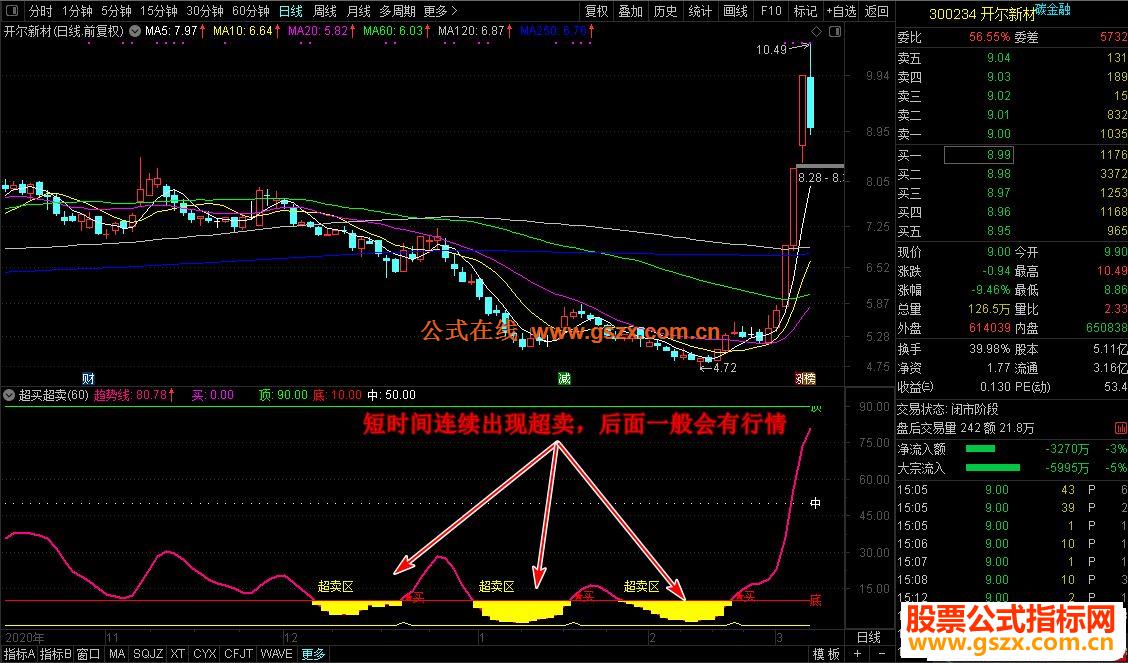Click the 减 marker on the chart
Viewport: 1128px width, 663px height.
coord(564,378)
